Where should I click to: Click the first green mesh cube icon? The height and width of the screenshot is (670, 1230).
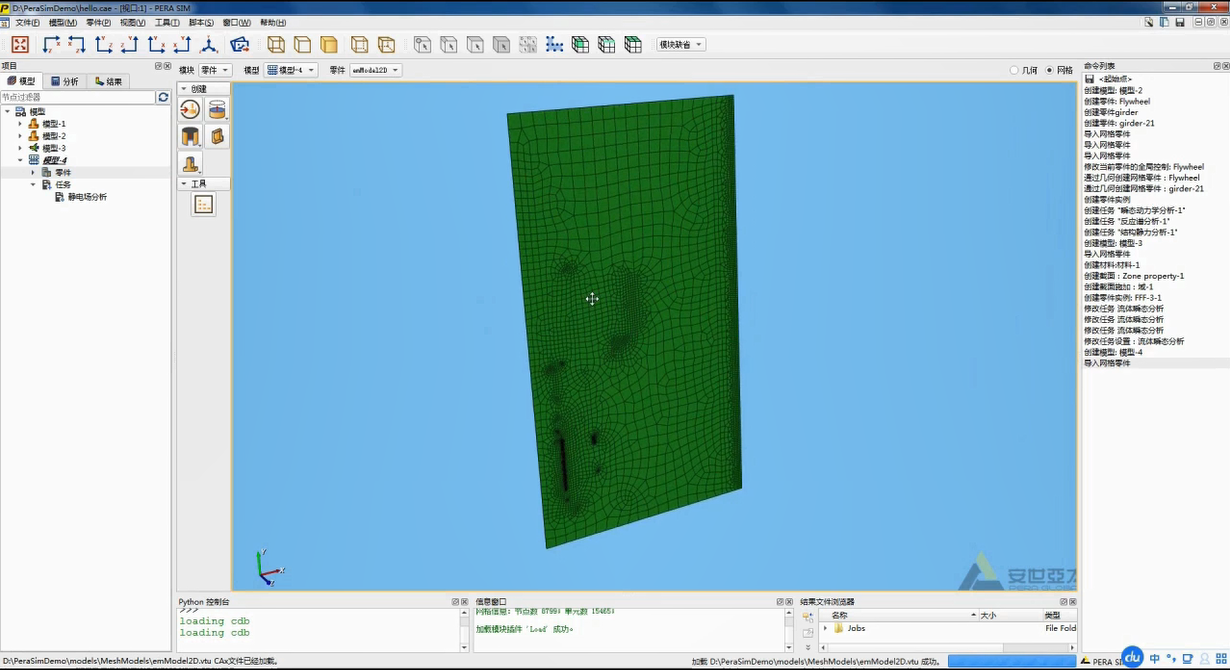pyautogui.click(x=580, y=44)
